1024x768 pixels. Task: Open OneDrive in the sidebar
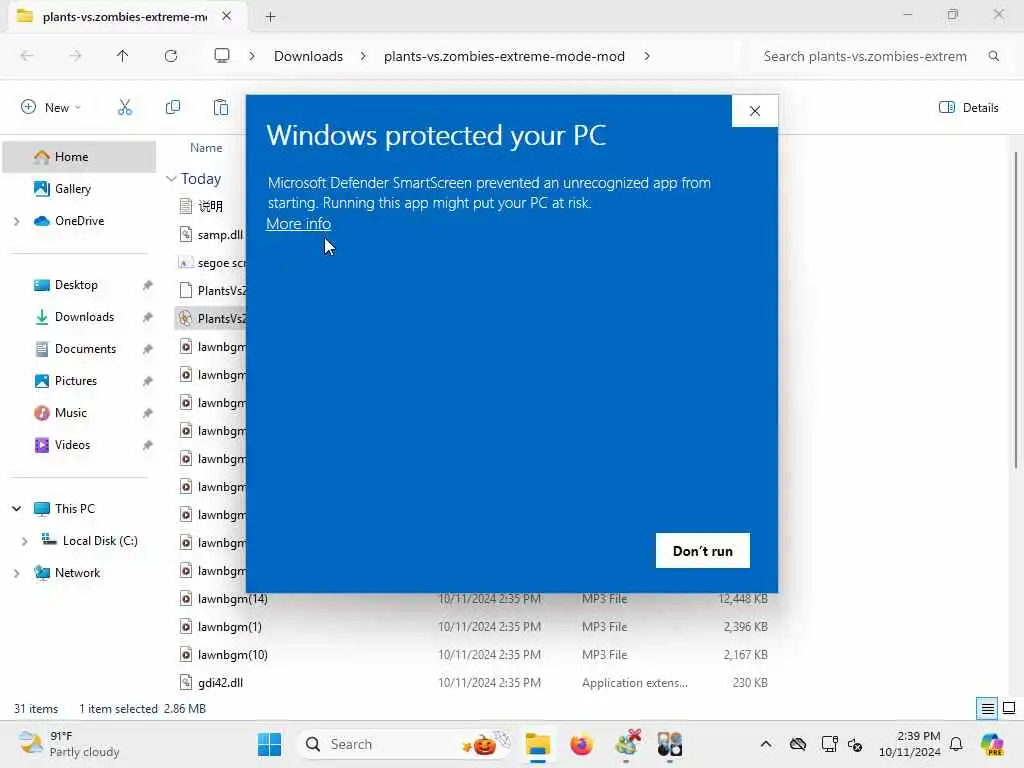79,221
